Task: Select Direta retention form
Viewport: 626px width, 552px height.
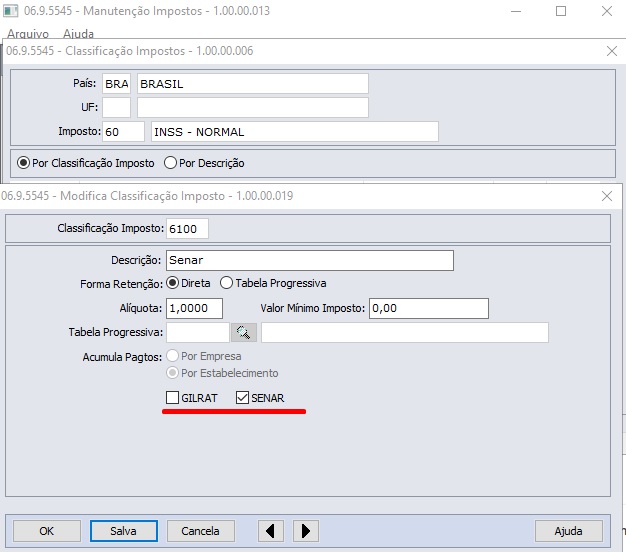Action: (x=172, y=283)
